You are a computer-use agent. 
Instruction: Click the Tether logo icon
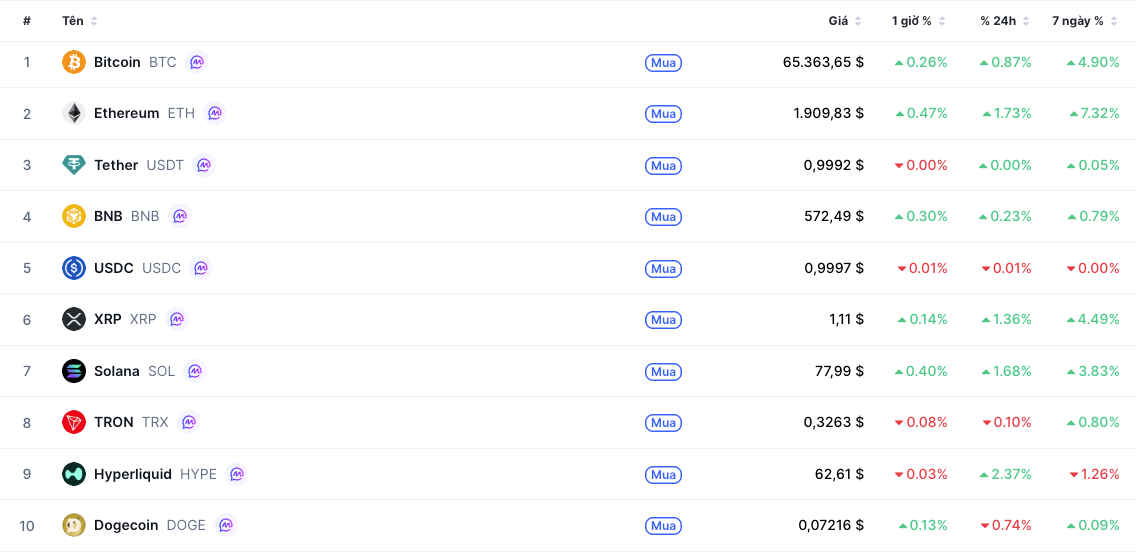click(x=74, y=165)
